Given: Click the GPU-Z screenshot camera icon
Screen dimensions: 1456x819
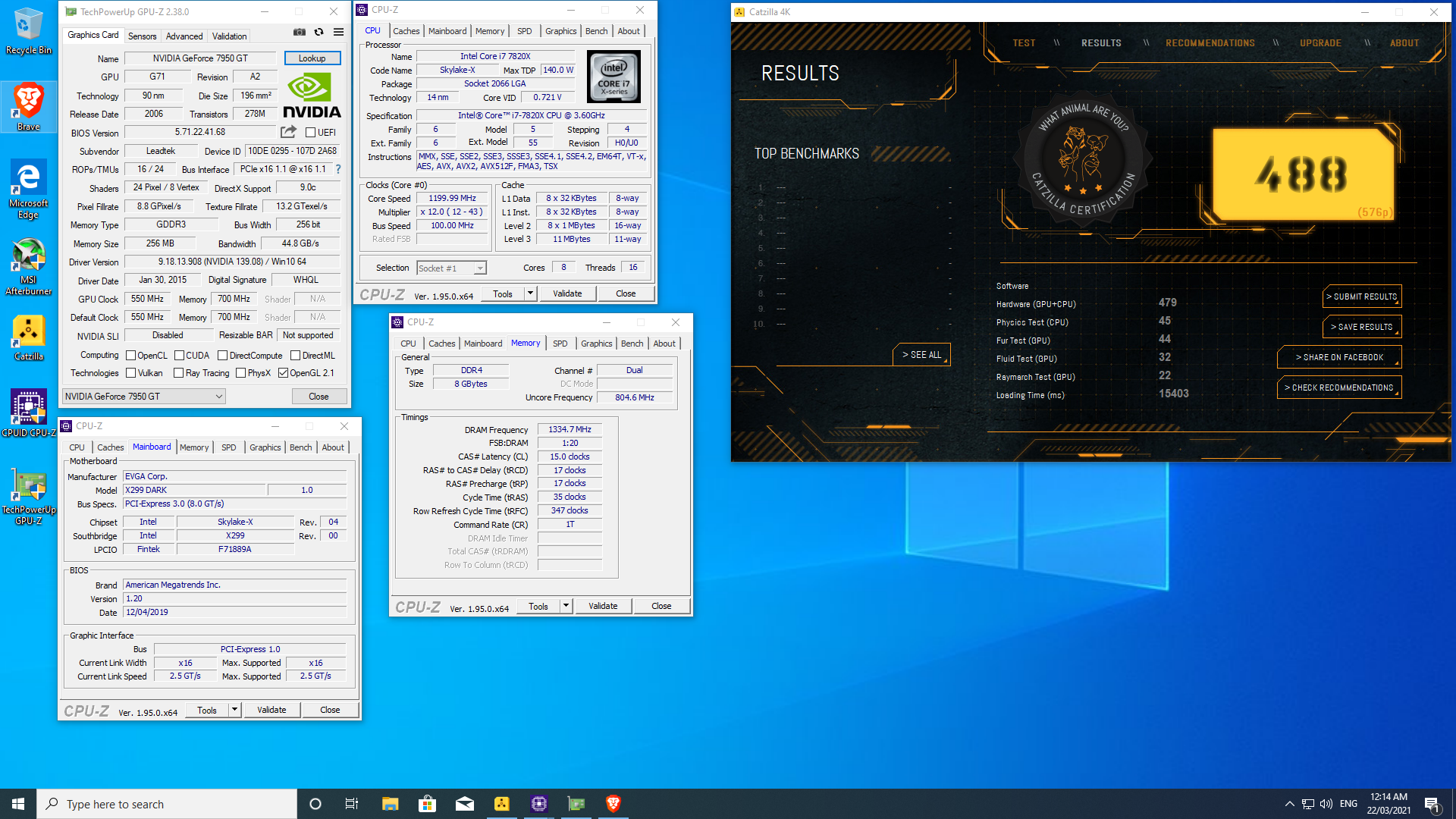Looking at the screenshot, I should (x=300, y=32).
